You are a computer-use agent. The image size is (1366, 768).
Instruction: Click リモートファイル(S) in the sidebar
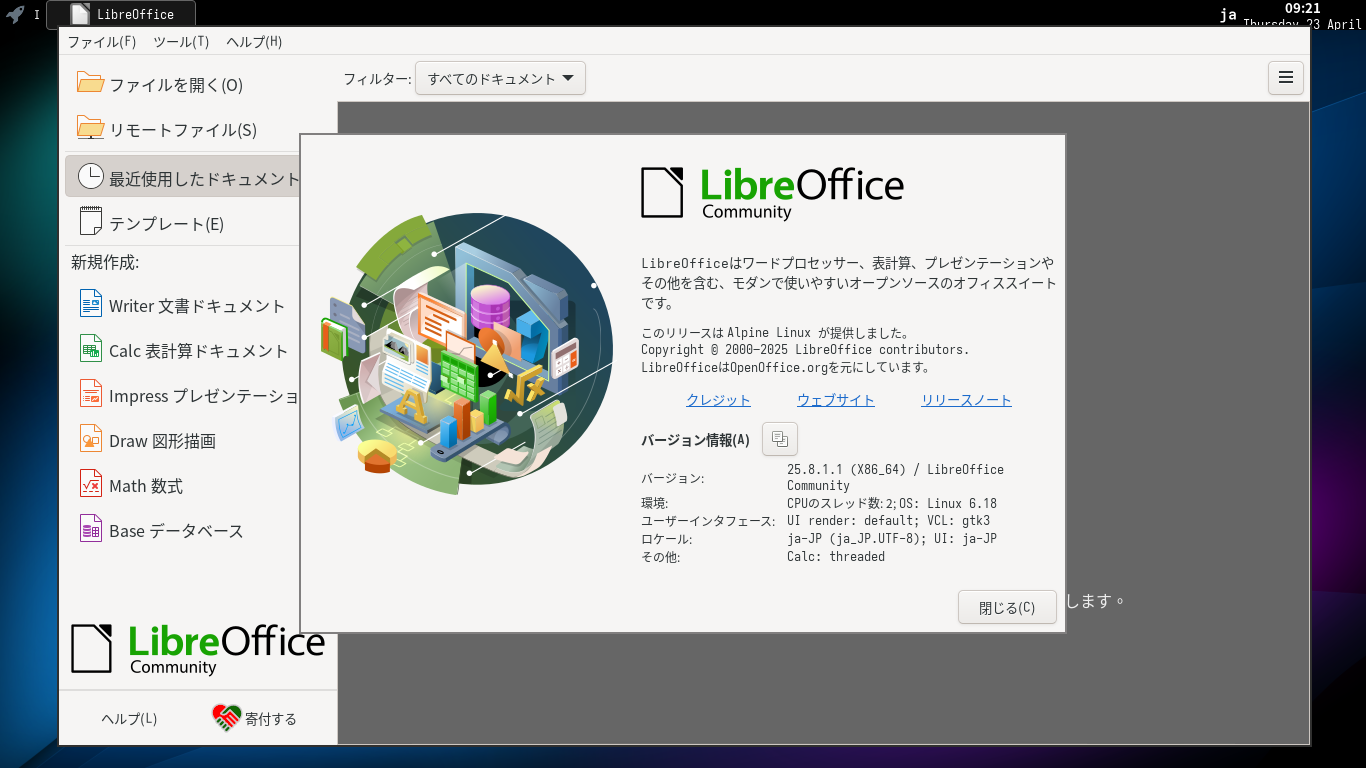pos(183,129)
